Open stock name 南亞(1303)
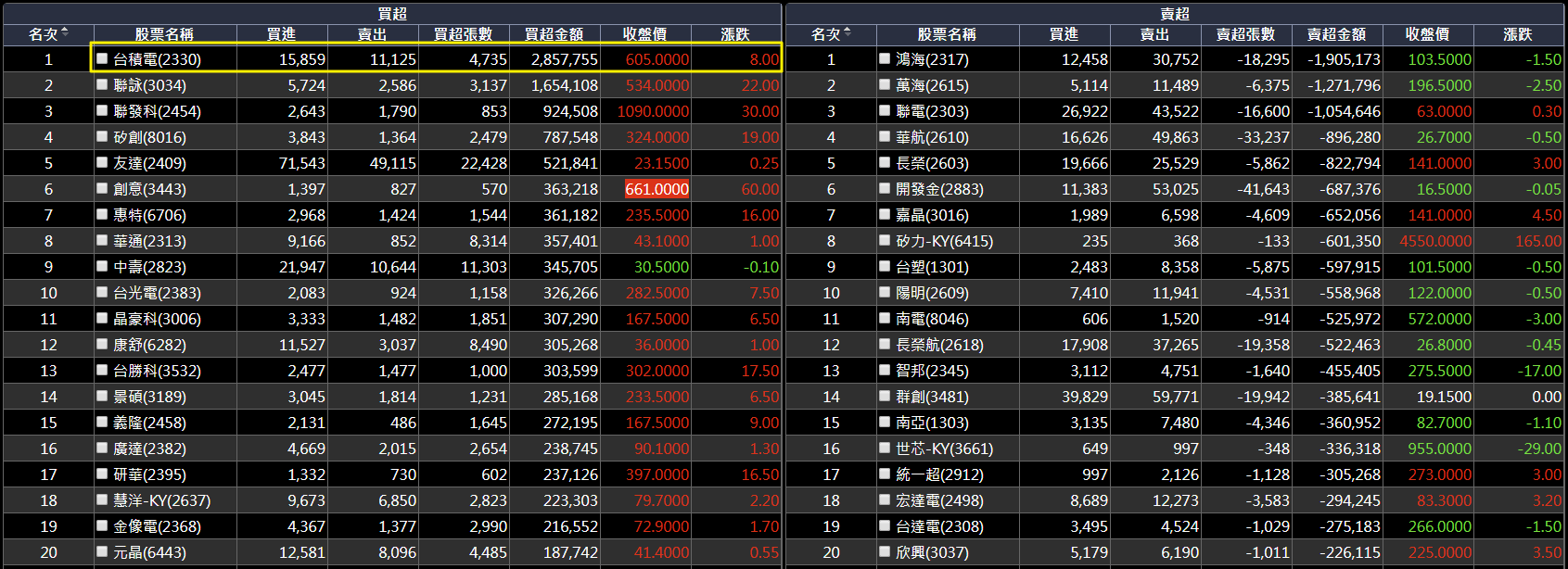The image size is (1568, 569). (x=932, y=423)
